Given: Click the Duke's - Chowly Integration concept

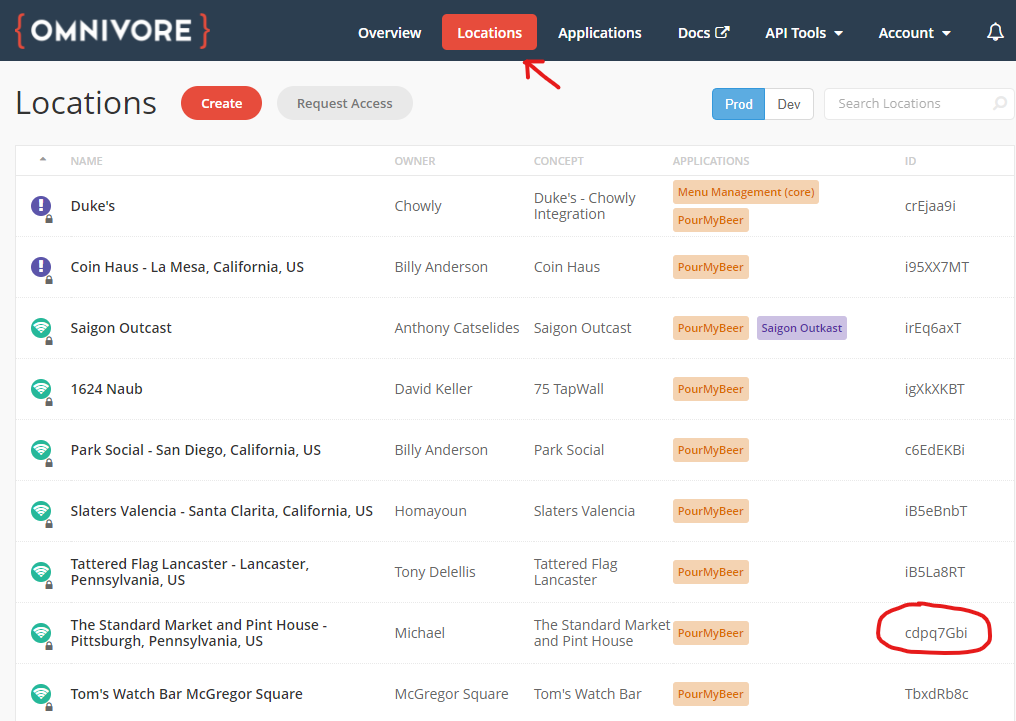Looking at the screenshot, I should tap(584, 206).
